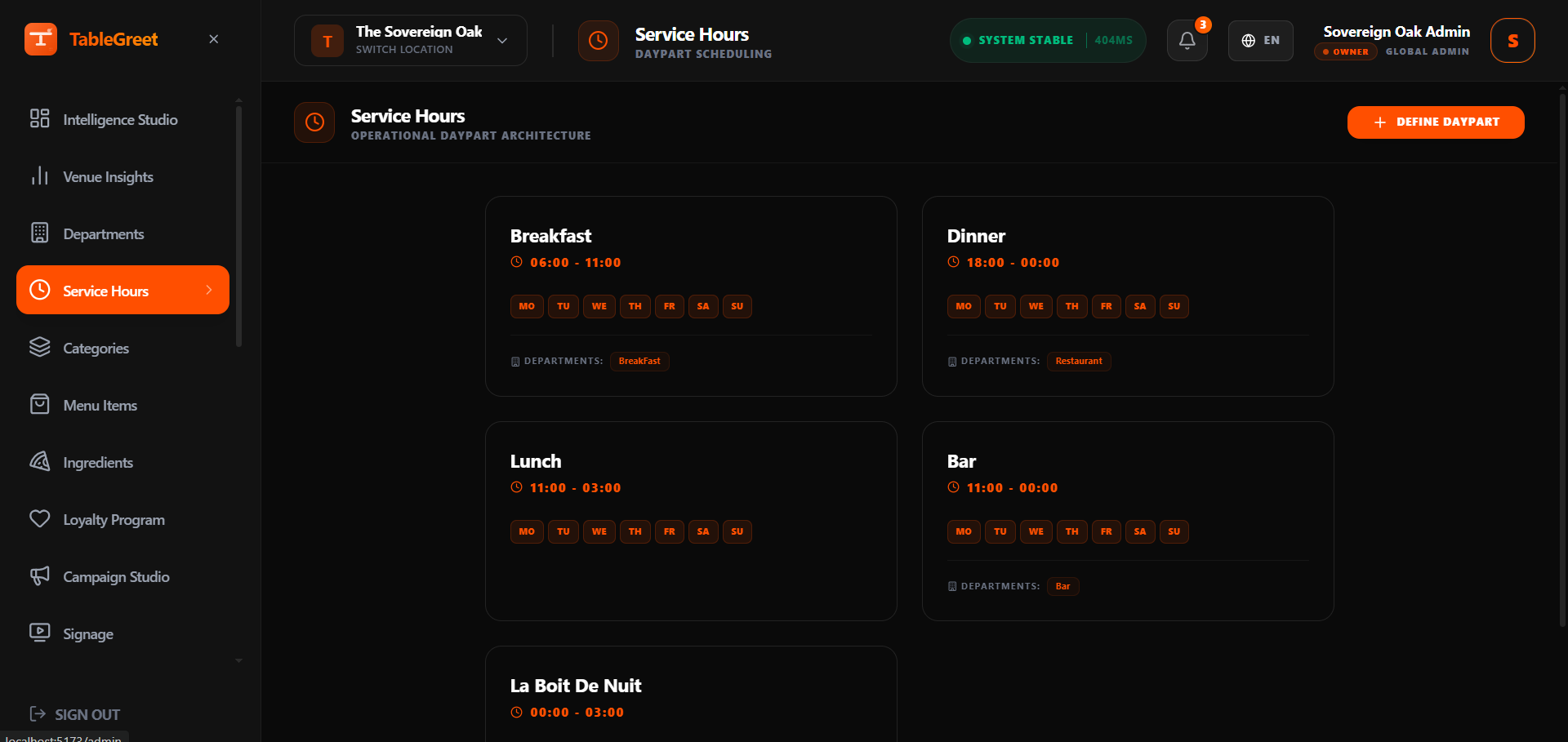Click the Bar time clock icon
The image size is (1568, 742).
click(x=953, y=487)
